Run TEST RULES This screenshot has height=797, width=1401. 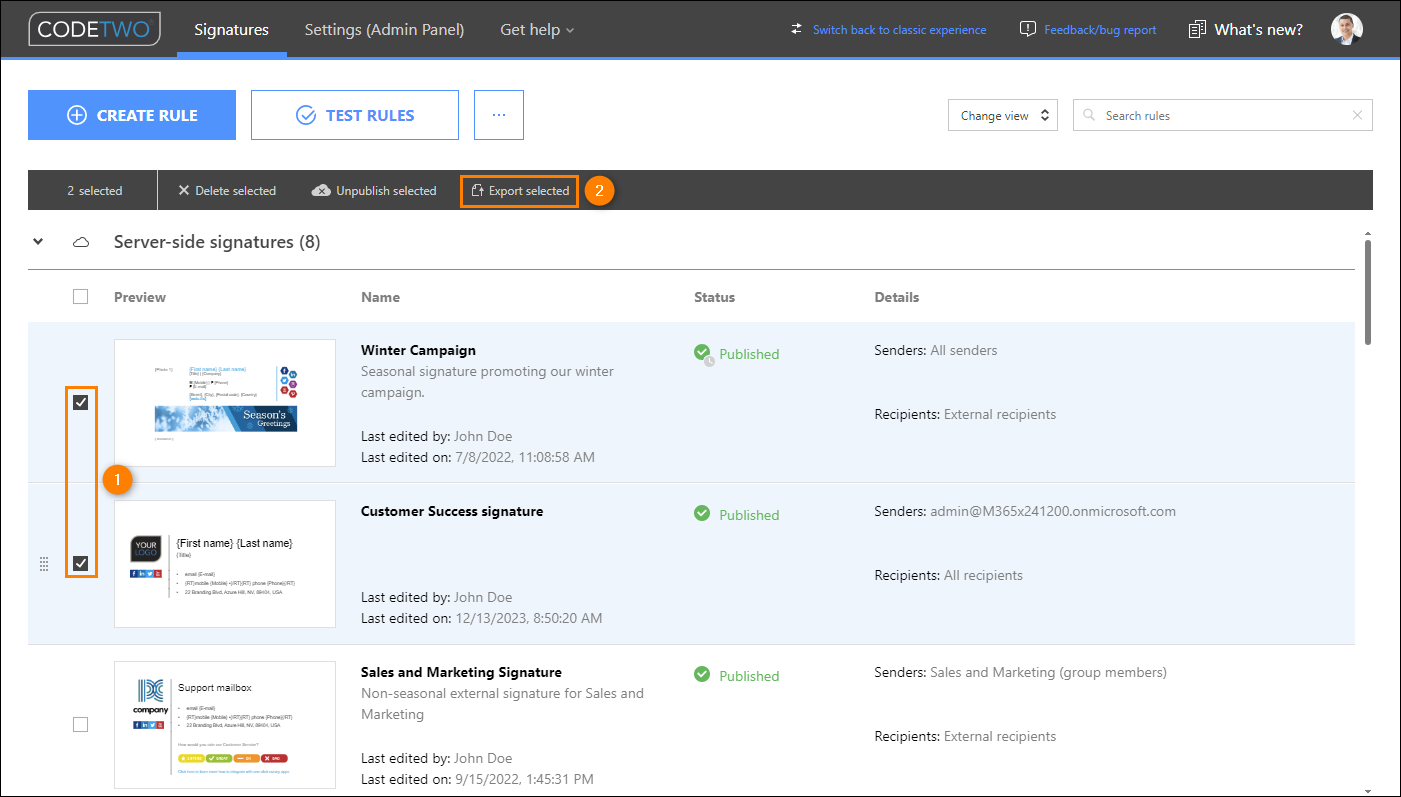(354, 114)
